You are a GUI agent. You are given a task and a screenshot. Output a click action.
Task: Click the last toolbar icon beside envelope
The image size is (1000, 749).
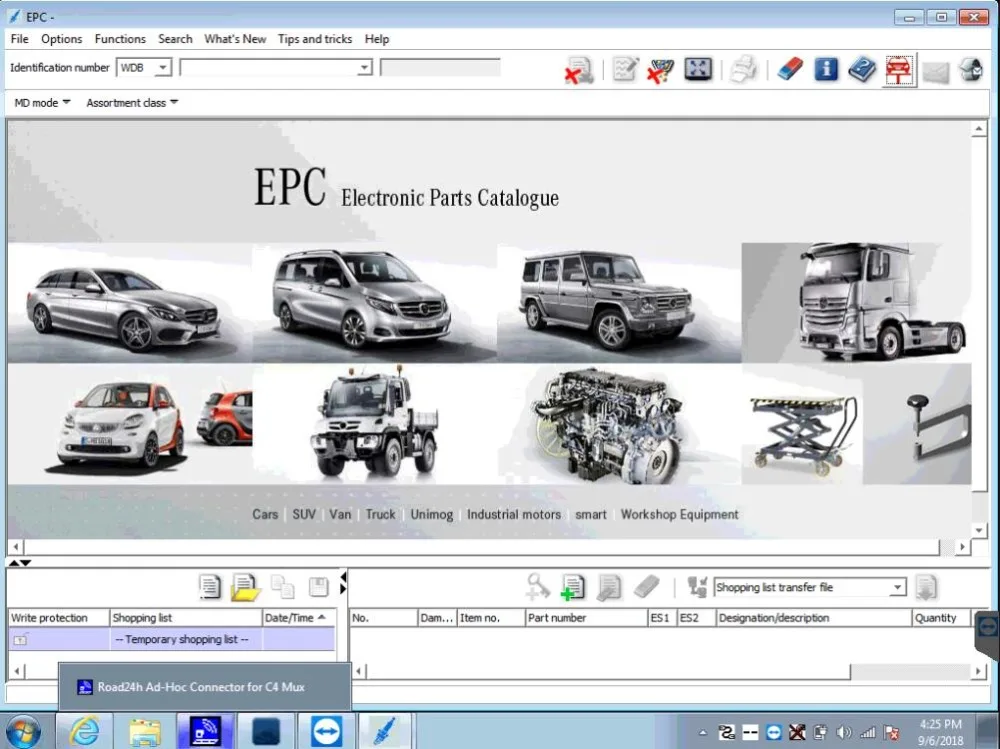click(971, 70)
